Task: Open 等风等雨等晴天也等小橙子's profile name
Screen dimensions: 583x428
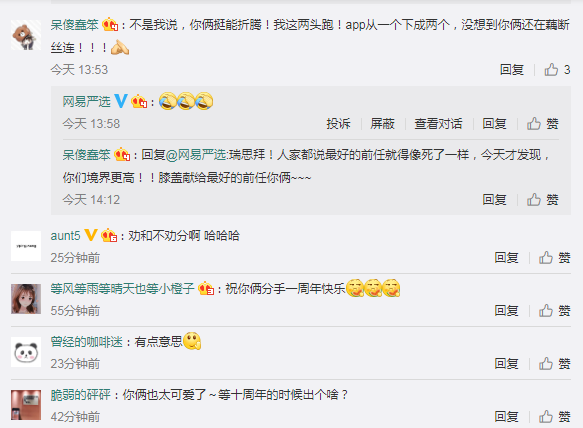Action: coord(122,288)
